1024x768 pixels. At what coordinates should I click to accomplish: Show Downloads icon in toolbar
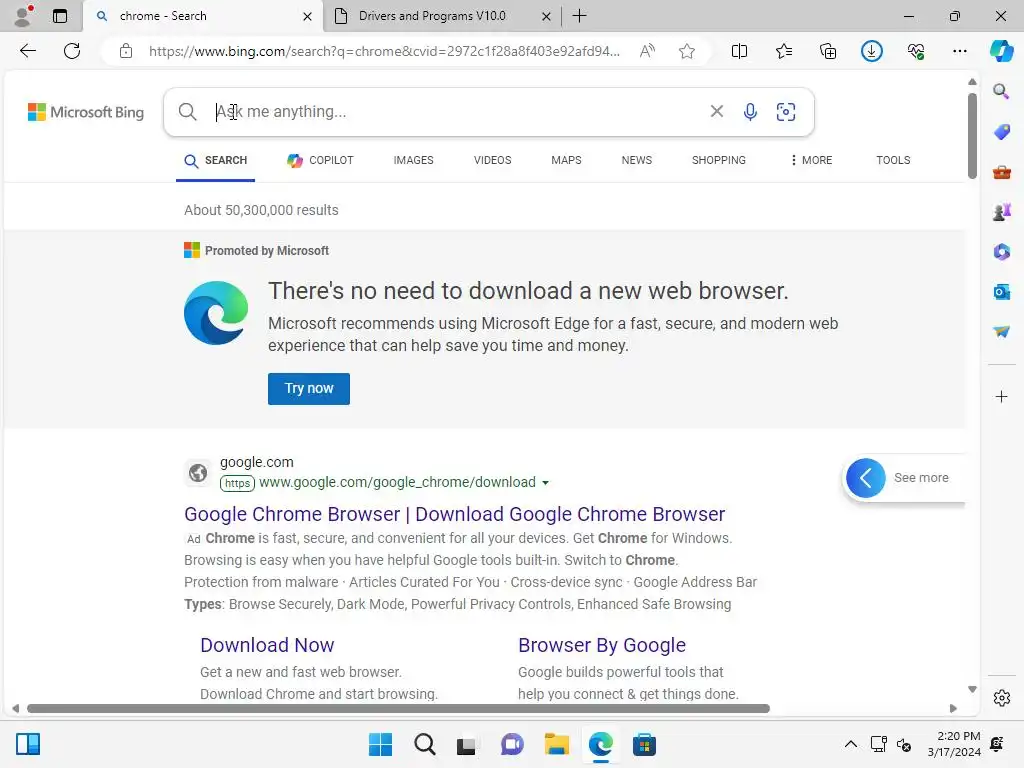point(872,51)
